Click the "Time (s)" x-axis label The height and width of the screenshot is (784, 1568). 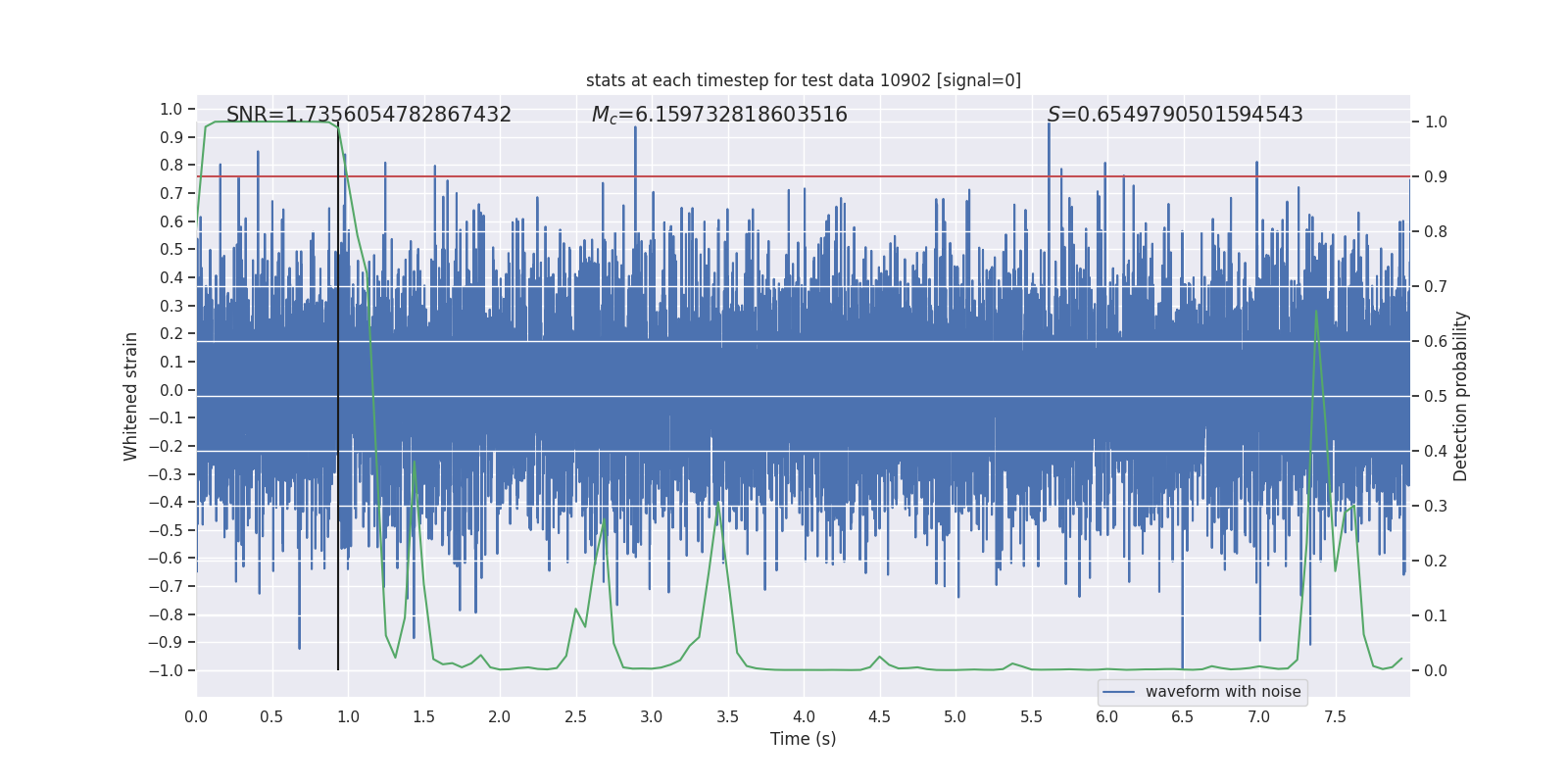tap(804, 739)
